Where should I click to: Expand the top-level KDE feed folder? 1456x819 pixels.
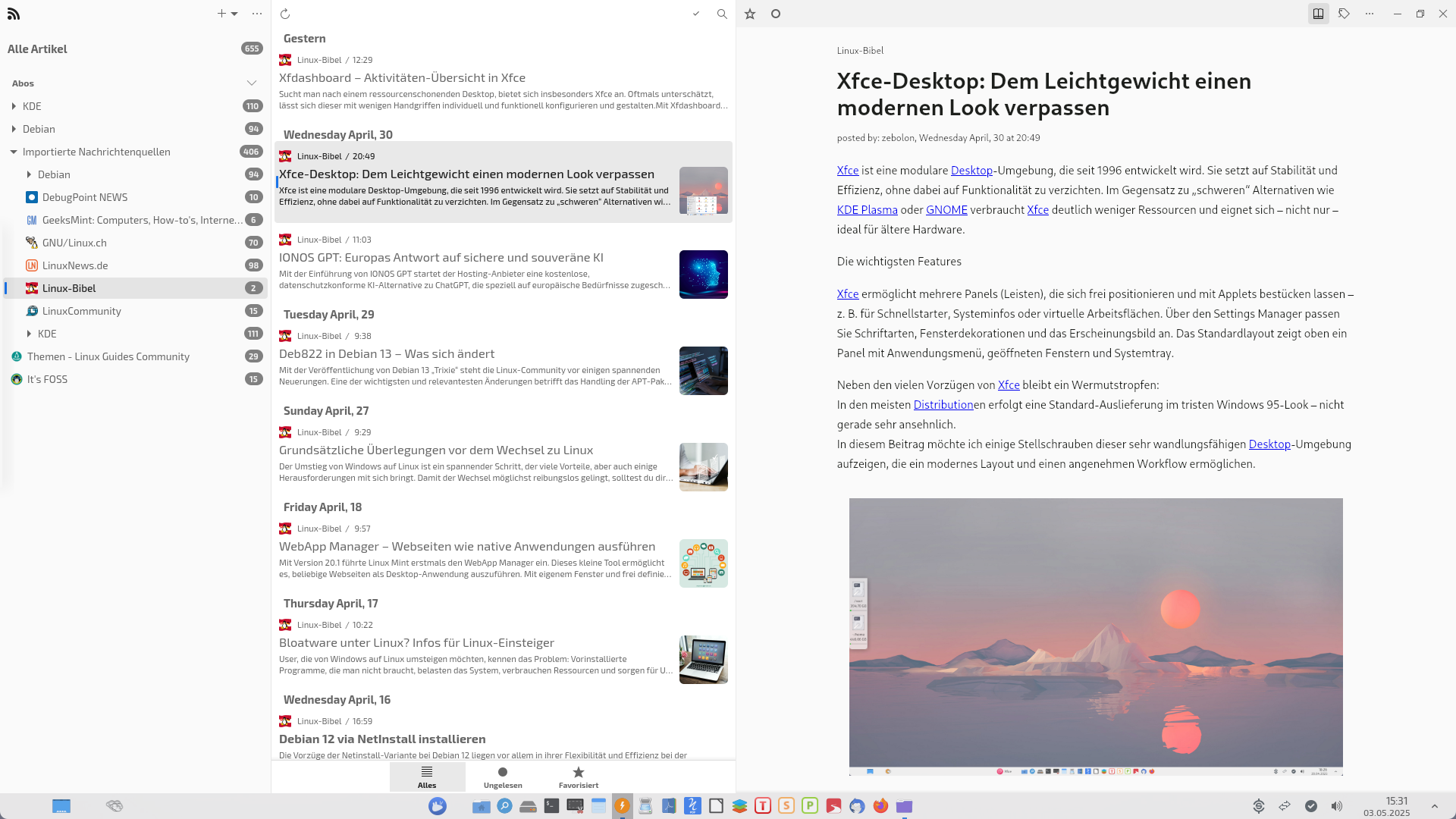(x=14, y=106)
